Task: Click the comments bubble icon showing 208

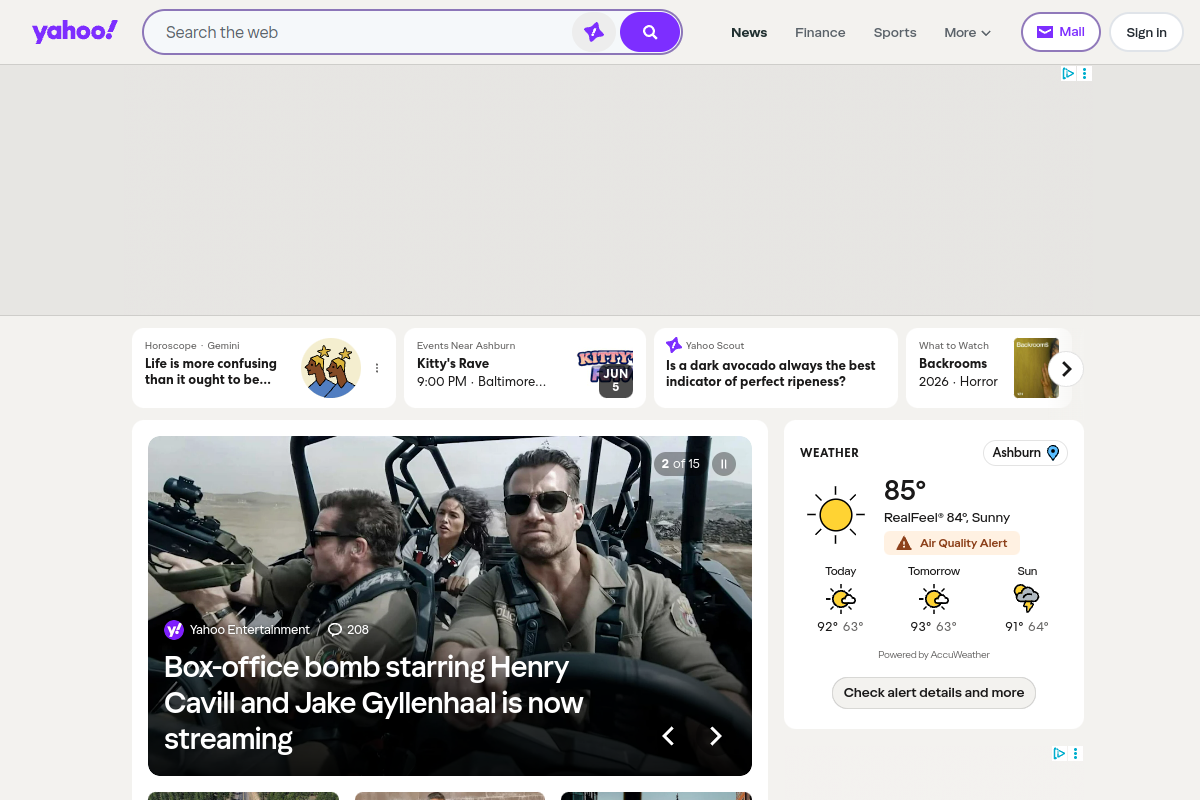Action: click(x=335, y=630)
